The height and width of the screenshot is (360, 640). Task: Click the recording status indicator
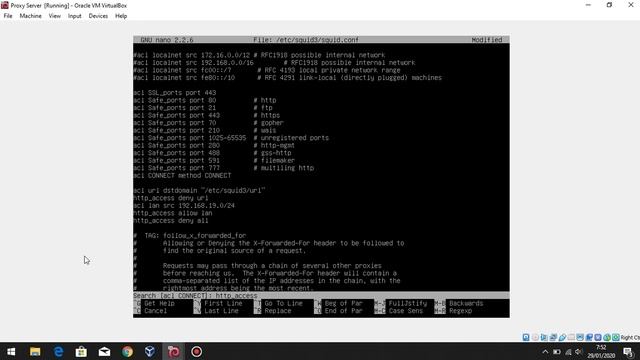pyautogui.click(x=589, y=337)
